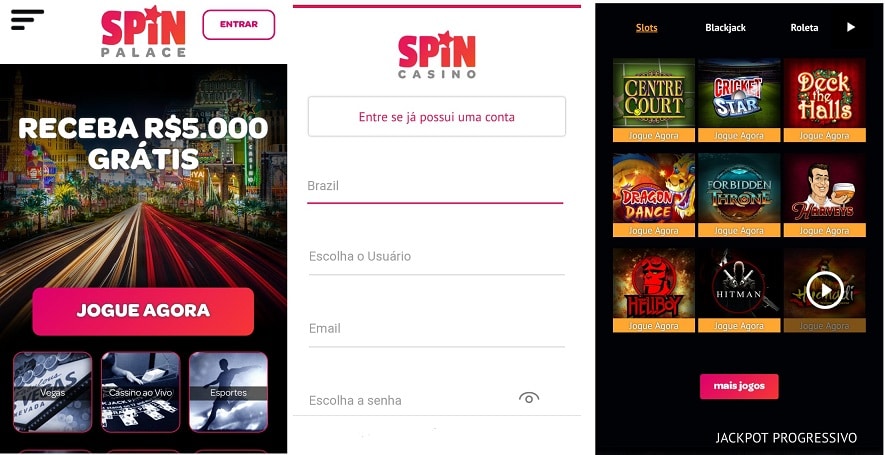Click the arrow for more game categories
This screenshot has height=455, width=885.
click(851, 27)
